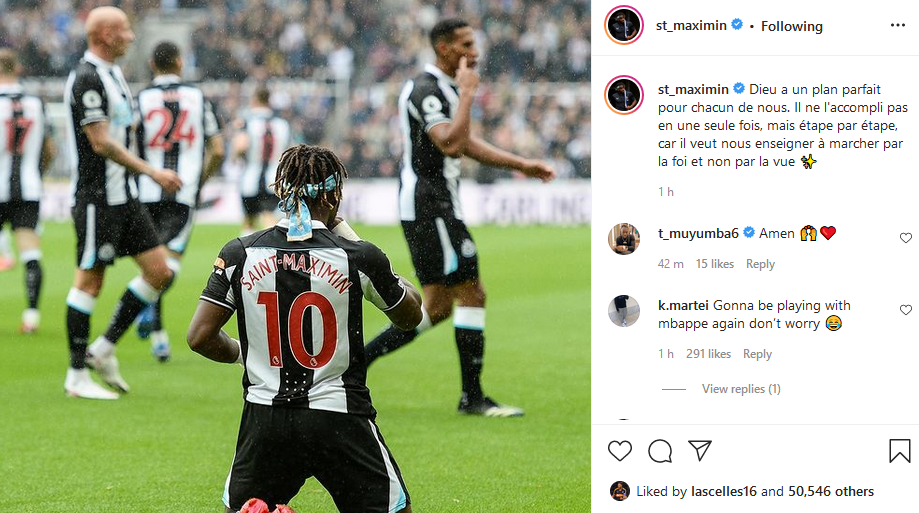The height and width of the screenshot is (513, 919).
Task: Open the comment bubble icon
Action: [x=660, y=451]
